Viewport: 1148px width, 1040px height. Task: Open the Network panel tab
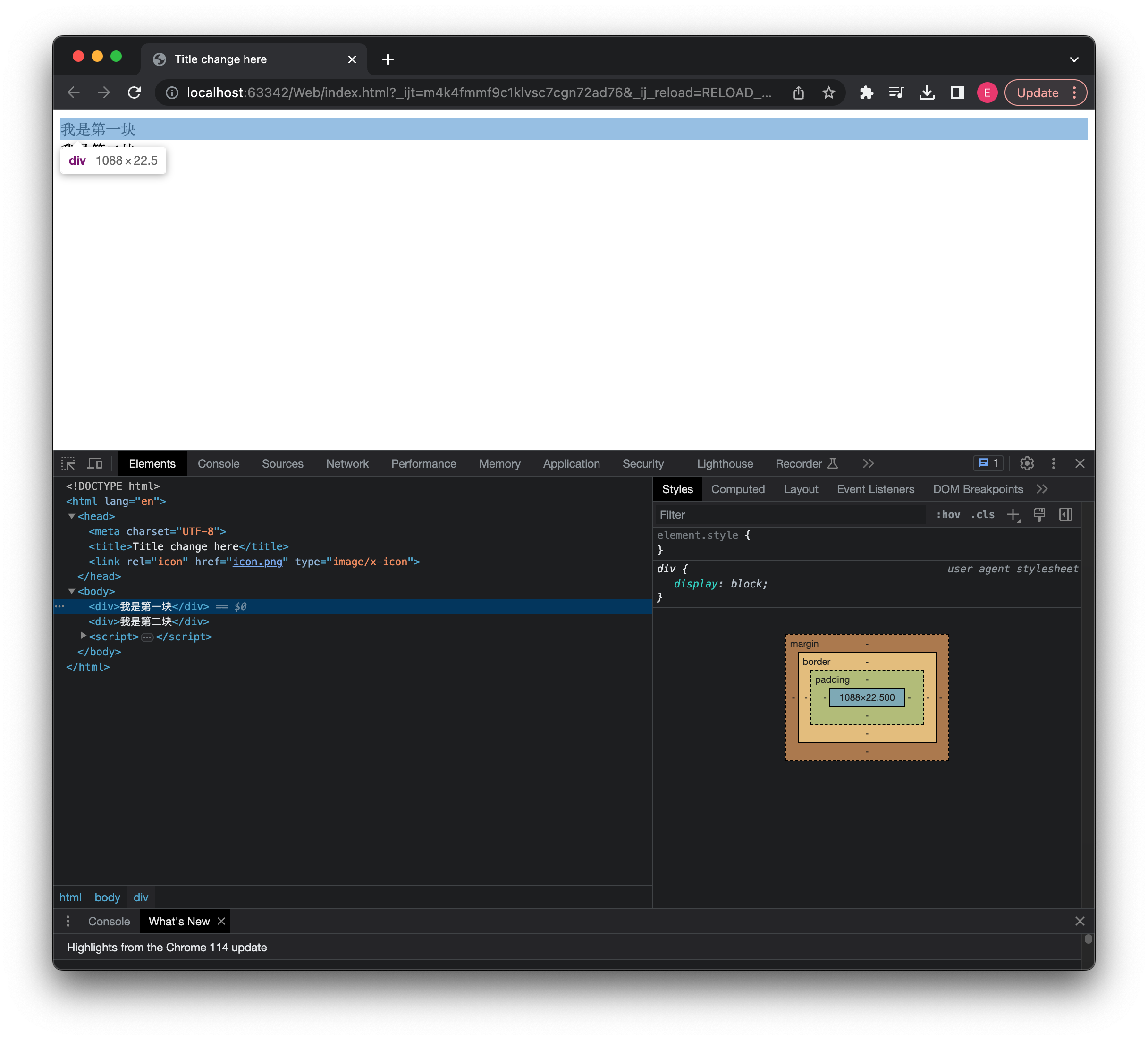pyautogui.click(x=347, y=463)
